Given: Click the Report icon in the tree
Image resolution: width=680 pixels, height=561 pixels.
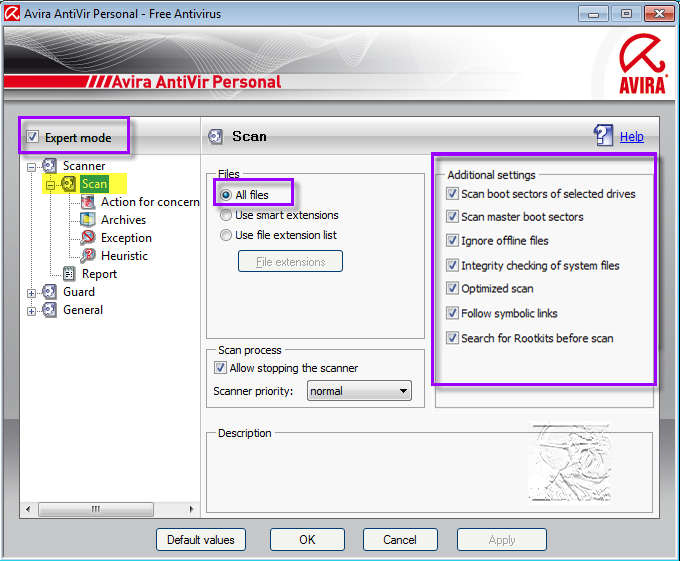Looking at the screenshot, I should [69, 274].
